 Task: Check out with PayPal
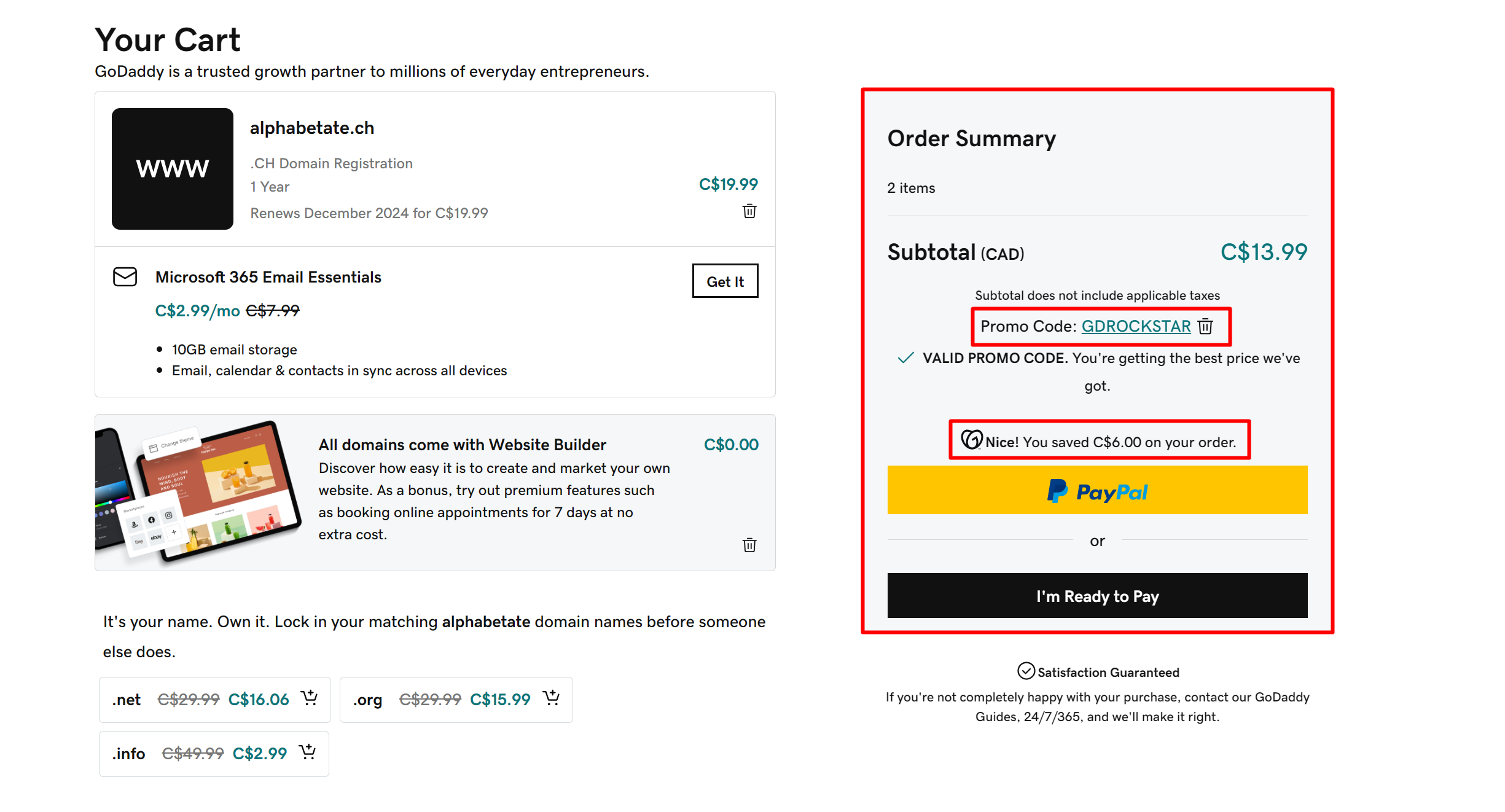tap(1097, 490)
